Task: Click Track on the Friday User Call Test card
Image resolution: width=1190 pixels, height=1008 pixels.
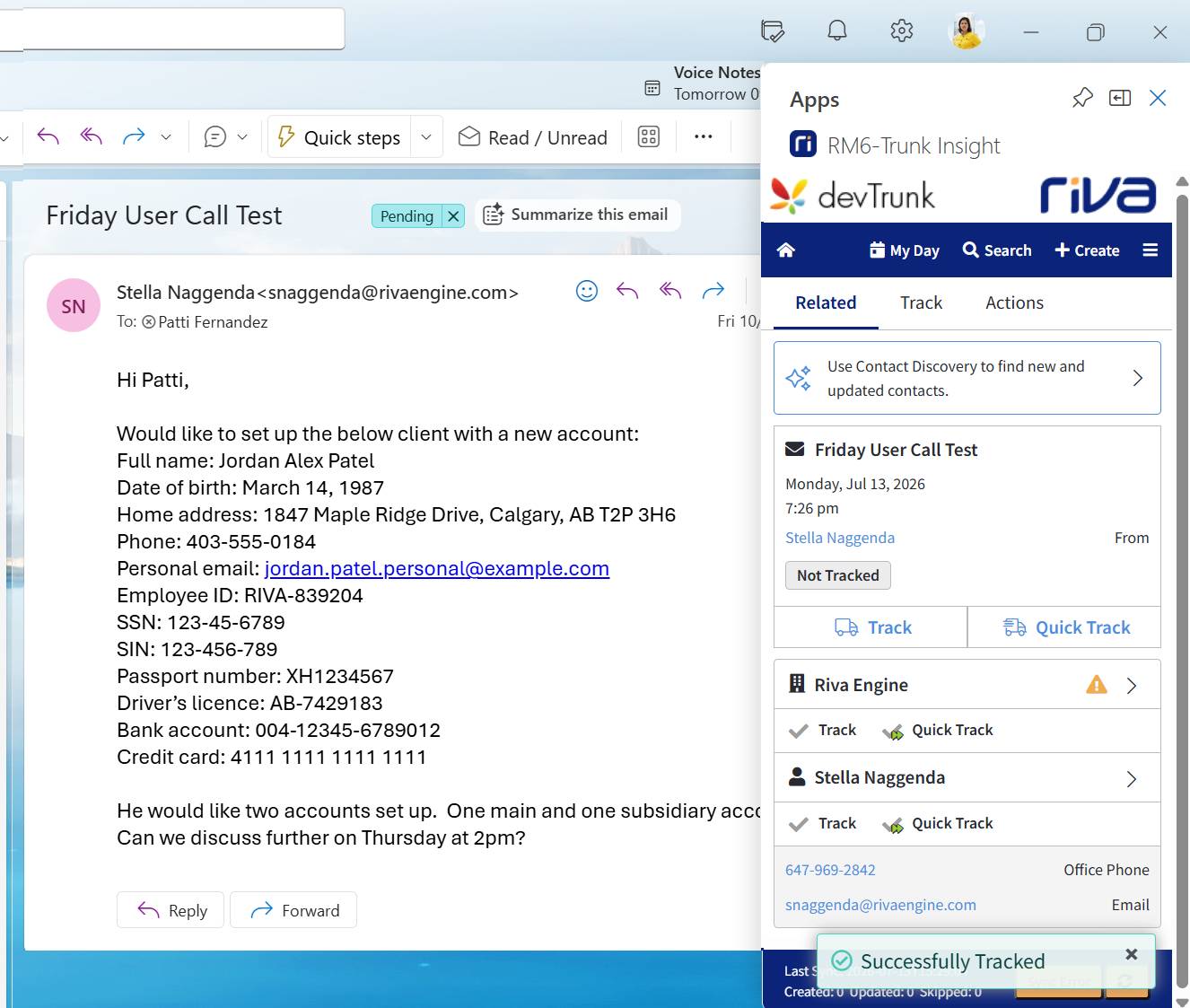Action: click(x=871, y=627)
